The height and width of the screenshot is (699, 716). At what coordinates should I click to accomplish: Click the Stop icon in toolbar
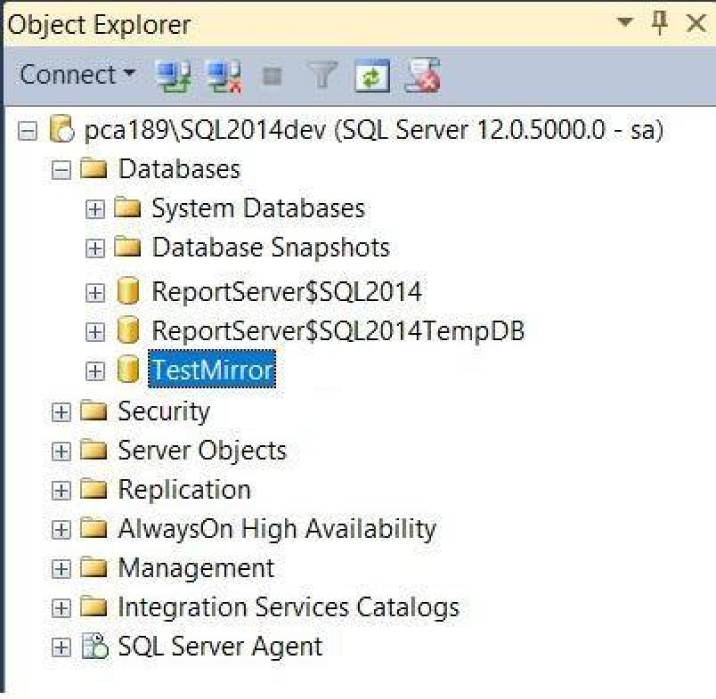(272, 76)
